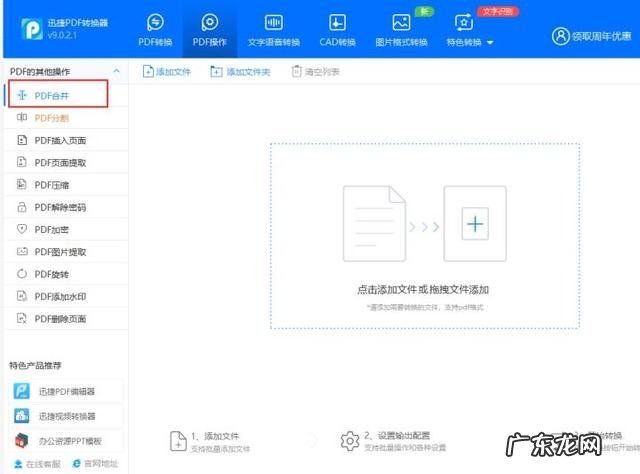The width and height of the screenshot is (640, 474).
Task: Click the 清空列表 toolbar button
Action: (x=315, y=72)
